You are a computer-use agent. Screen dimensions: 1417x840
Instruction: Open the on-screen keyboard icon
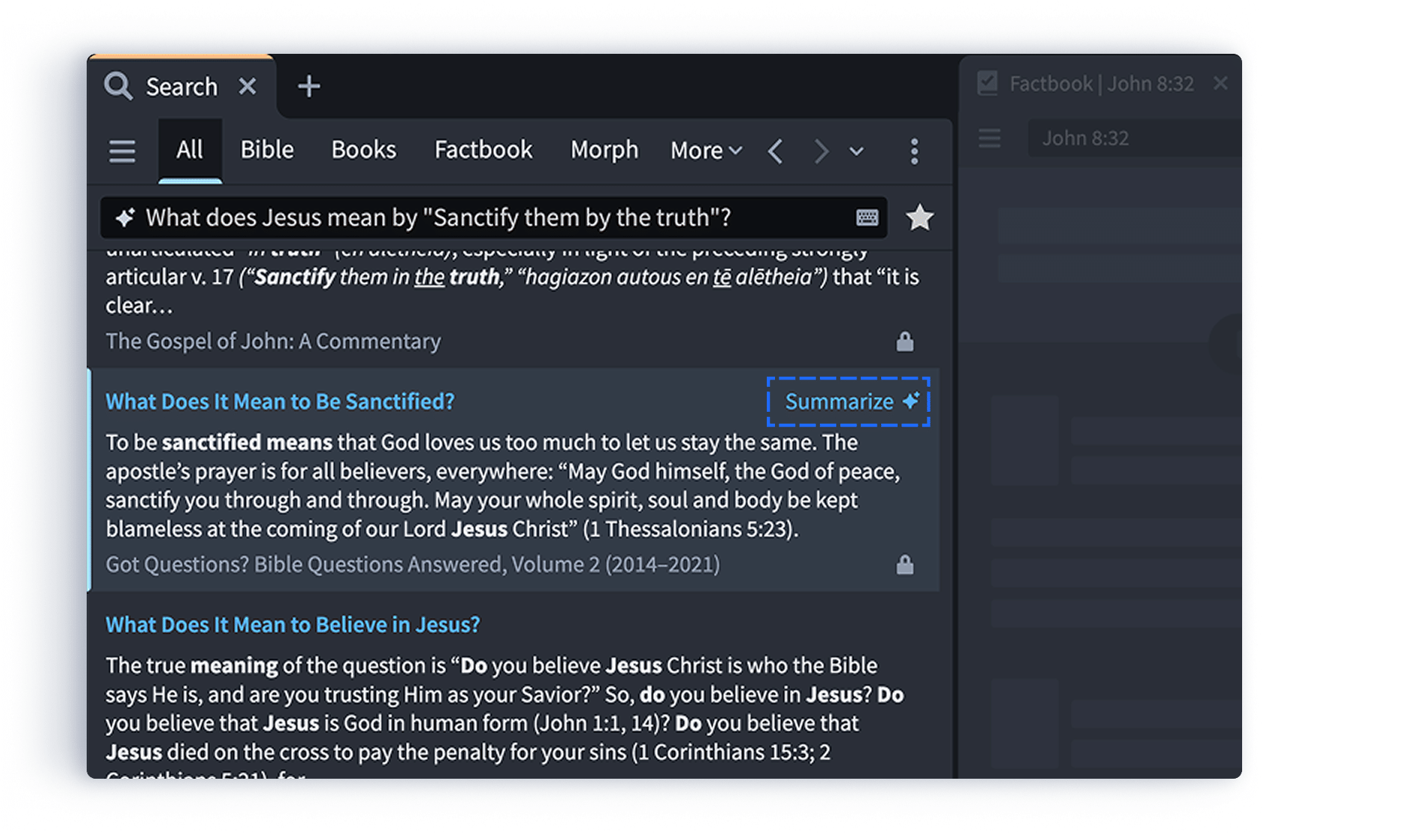pos(867,217)
